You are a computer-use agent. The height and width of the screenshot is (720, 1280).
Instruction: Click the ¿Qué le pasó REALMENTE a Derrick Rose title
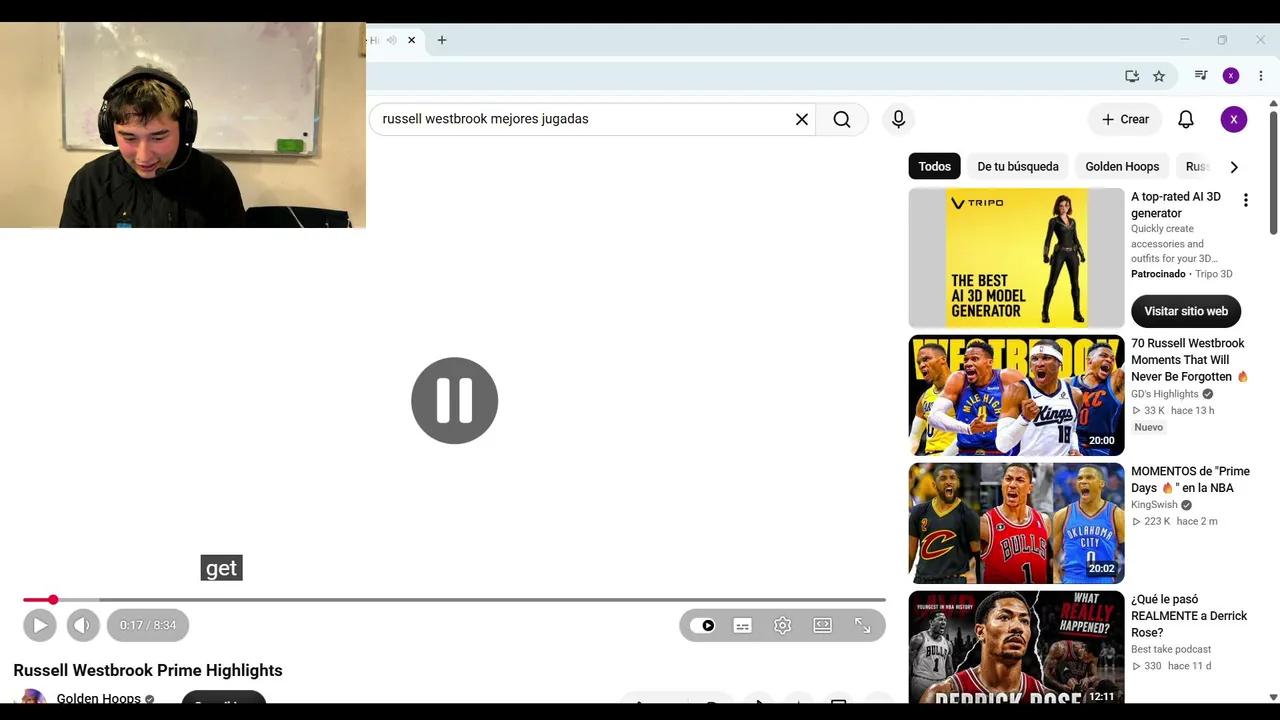(1189, 616)
